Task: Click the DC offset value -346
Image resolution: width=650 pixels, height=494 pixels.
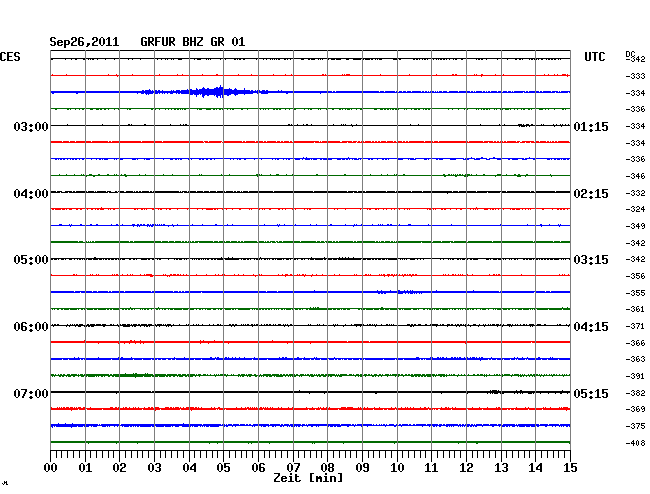Action: click(635, 176)
